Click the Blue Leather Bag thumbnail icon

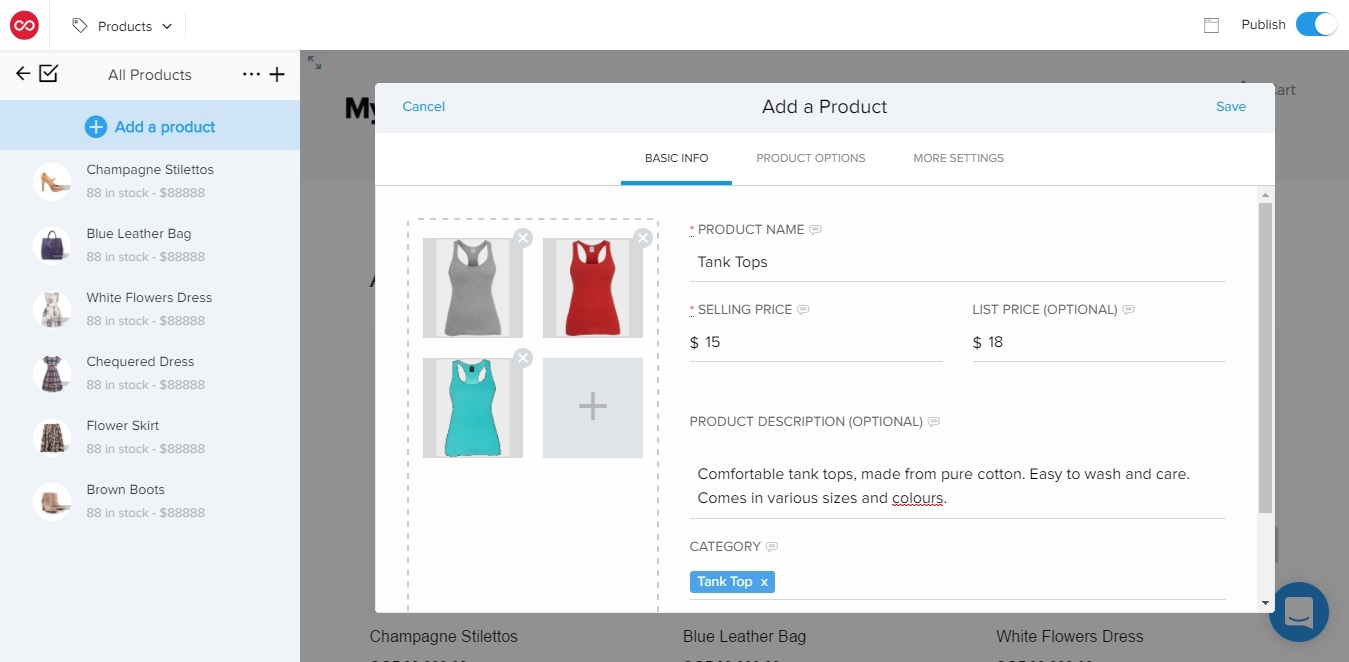(x=52, y=246)
